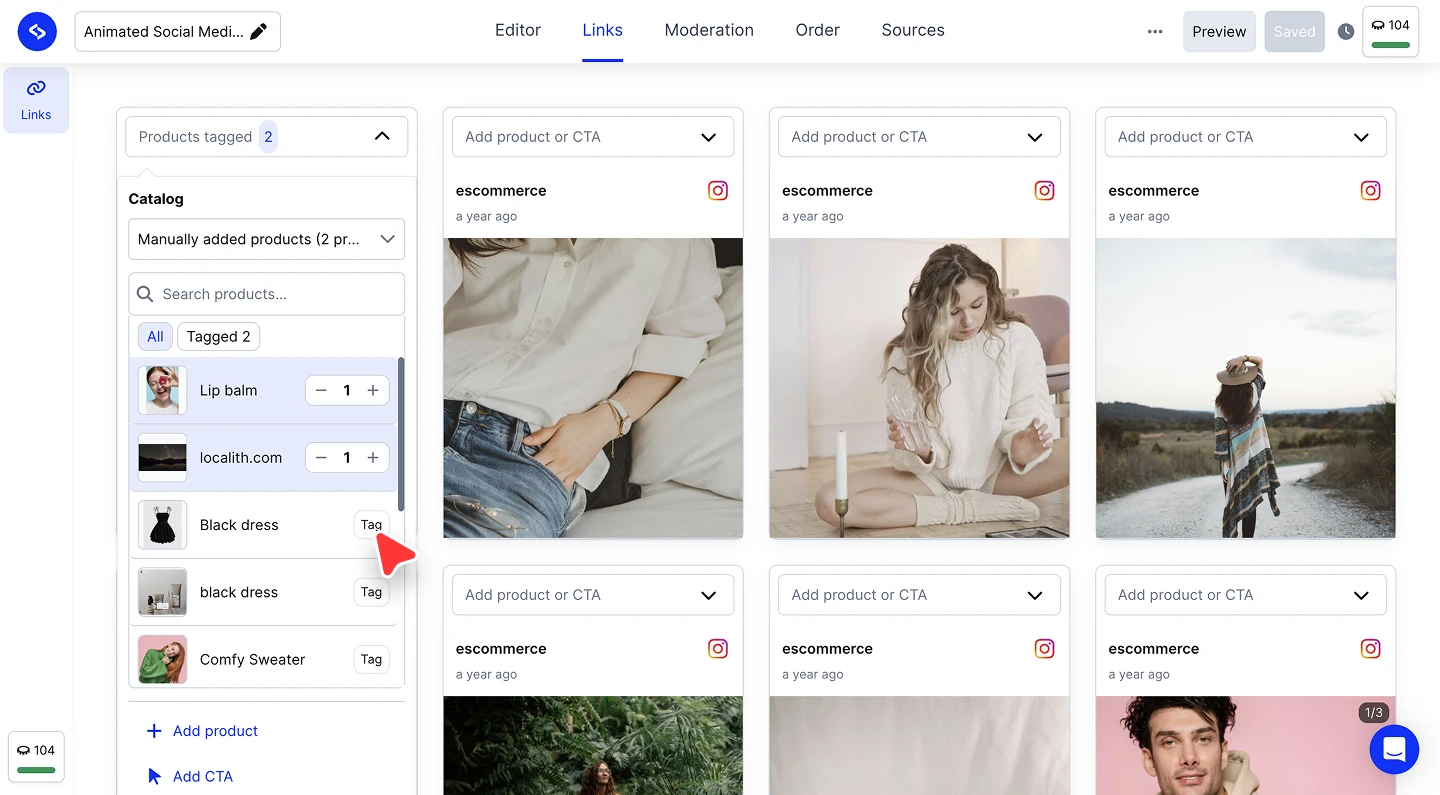Click Instagram icon on third top-row post

click(x=1371, y=191)
